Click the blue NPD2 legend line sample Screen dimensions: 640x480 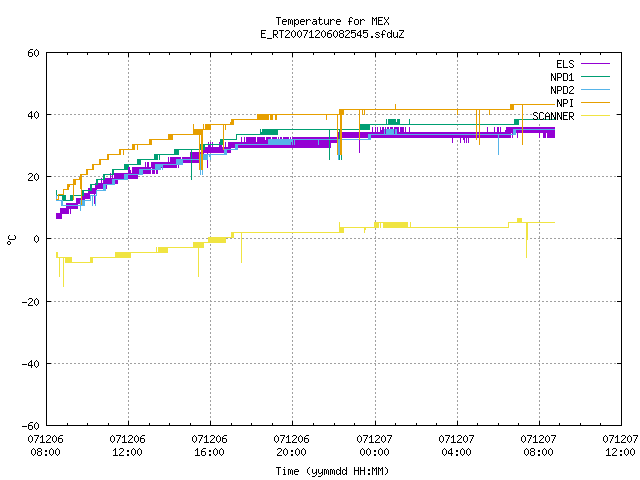pyautogui.click(x=595, y=90)
